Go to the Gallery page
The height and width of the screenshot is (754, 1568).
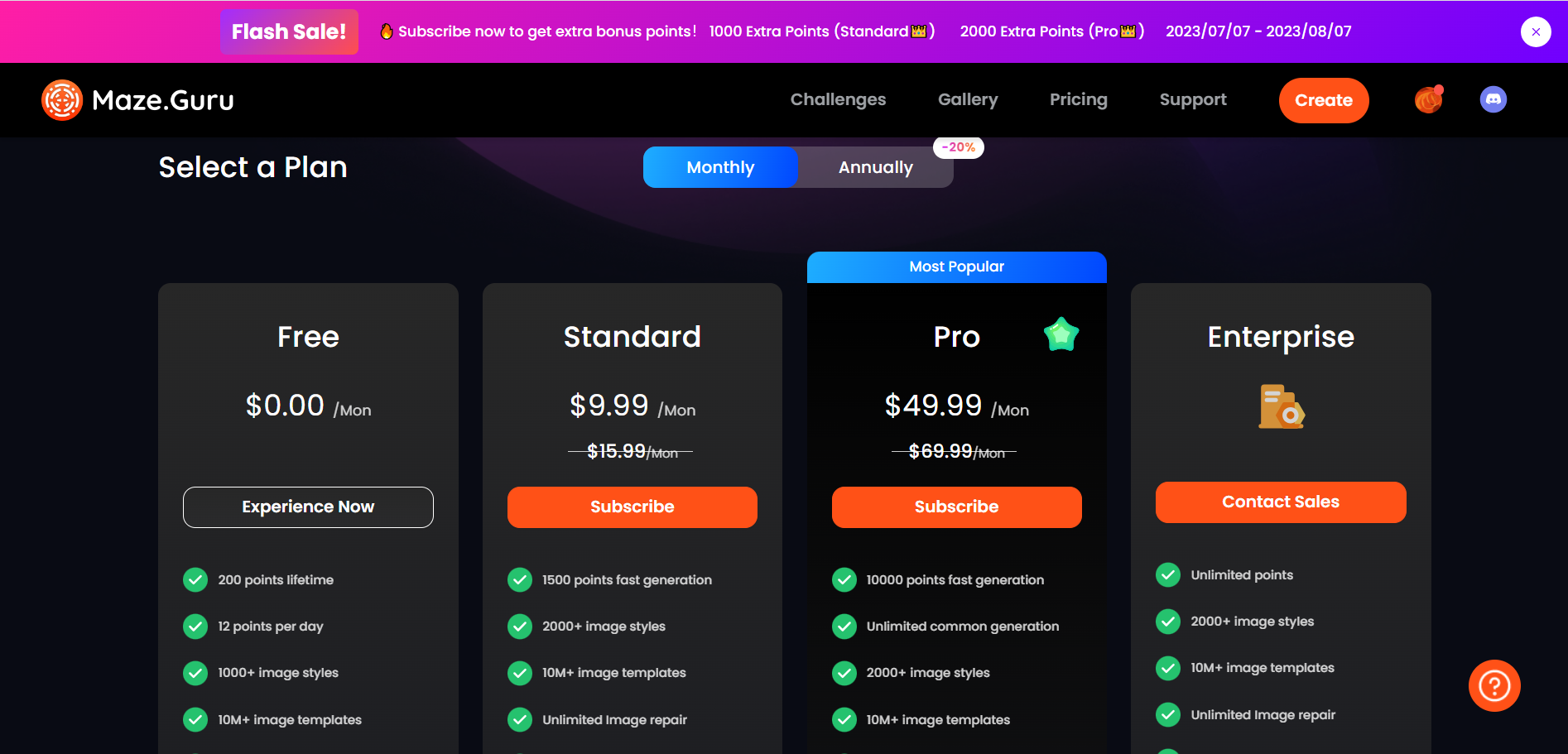(968, 99)
